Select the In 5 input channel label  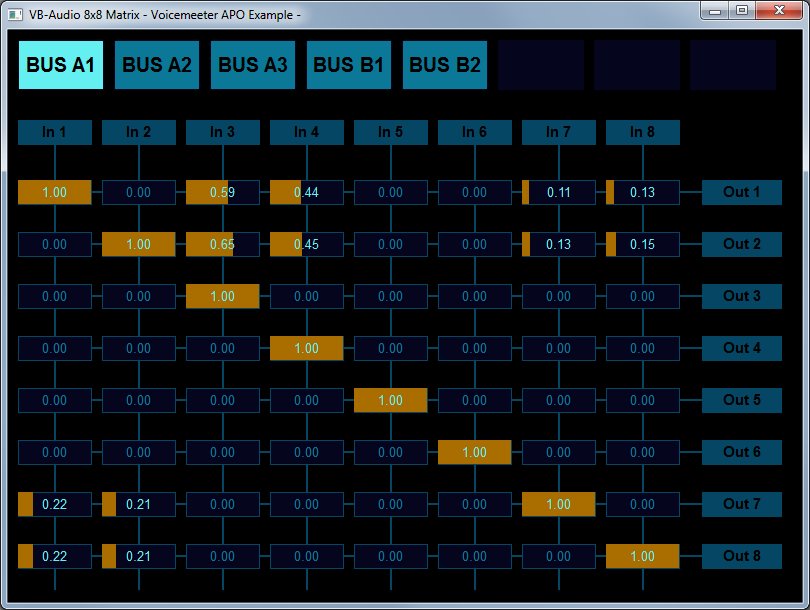(x=391, y=132)
